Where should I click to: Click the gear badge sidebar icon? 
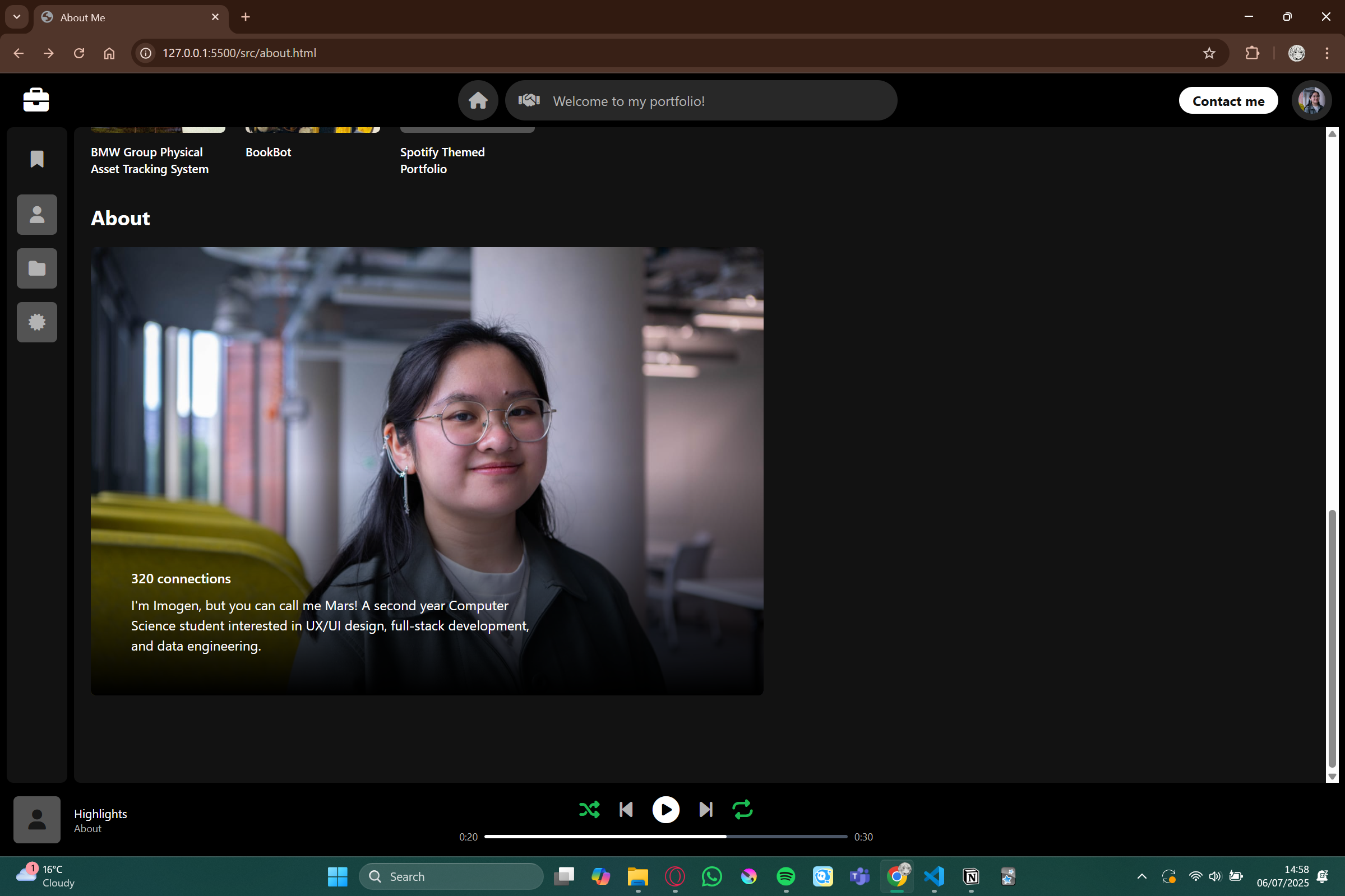click(37, 322)
